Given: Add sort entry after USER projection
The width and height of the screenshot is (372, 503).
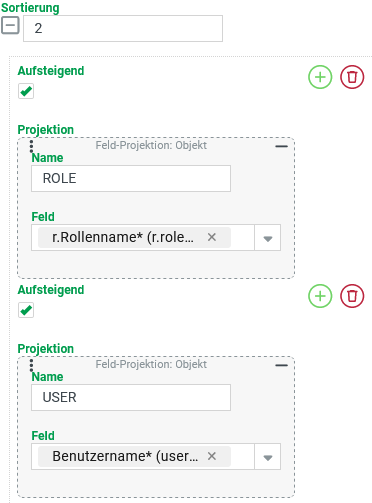Looking at the screenshot, I should (320, 296).
